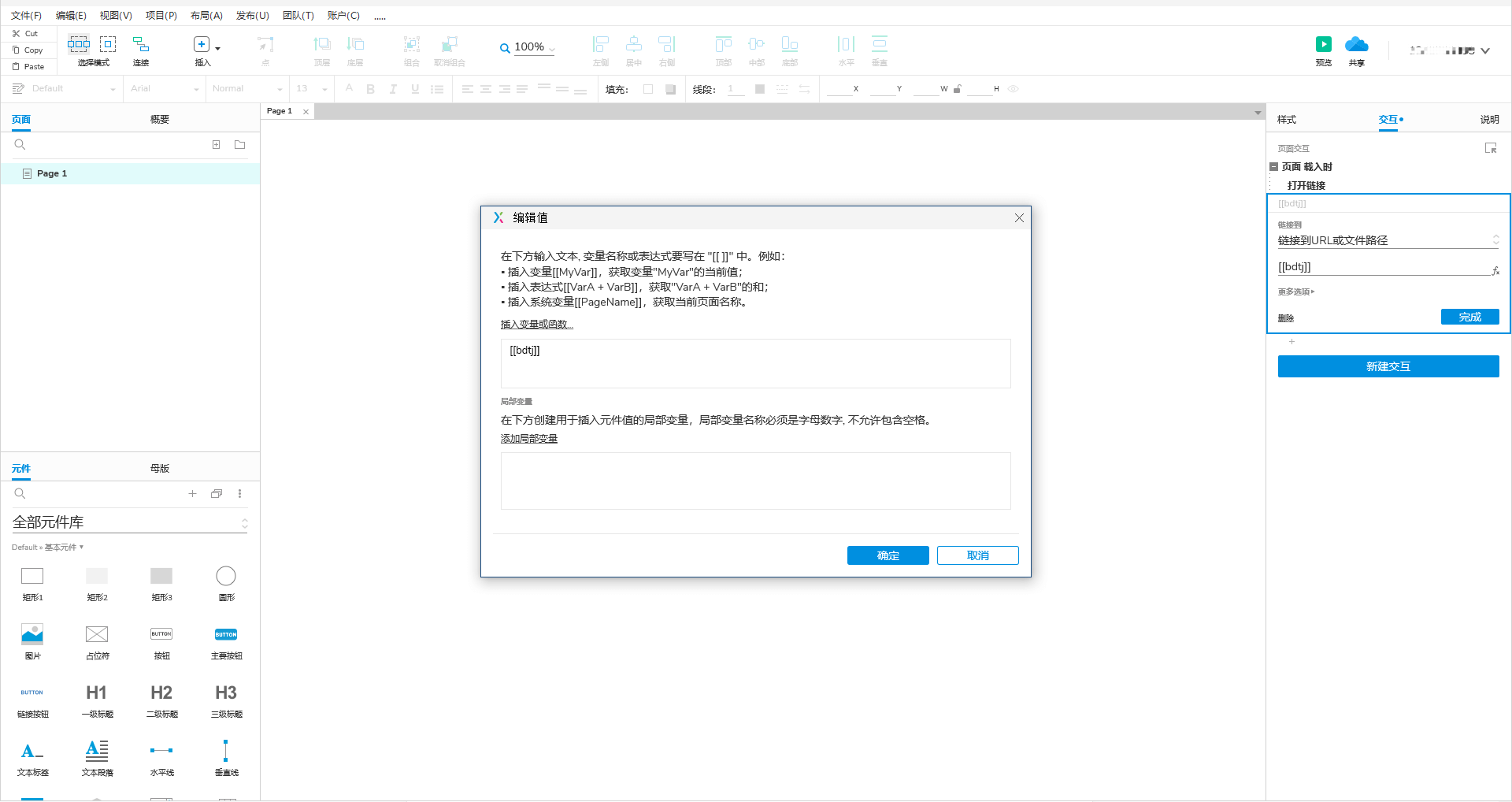Open the 账户(C) menu
Viewport: 1512px width, 802px height.
343,16
